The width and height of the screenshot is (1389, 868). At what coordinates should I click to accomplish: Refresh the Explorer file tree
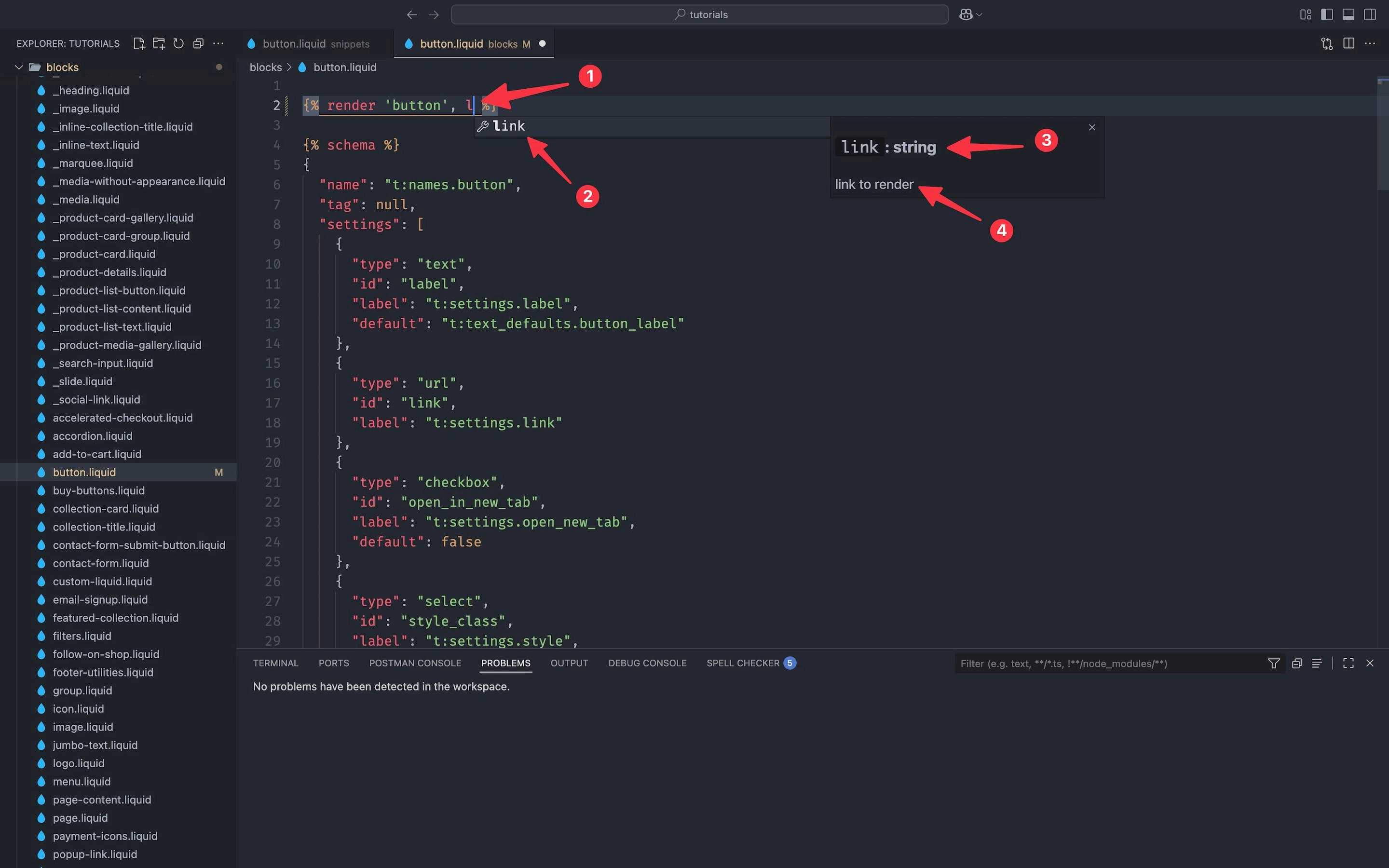[178, 43]
